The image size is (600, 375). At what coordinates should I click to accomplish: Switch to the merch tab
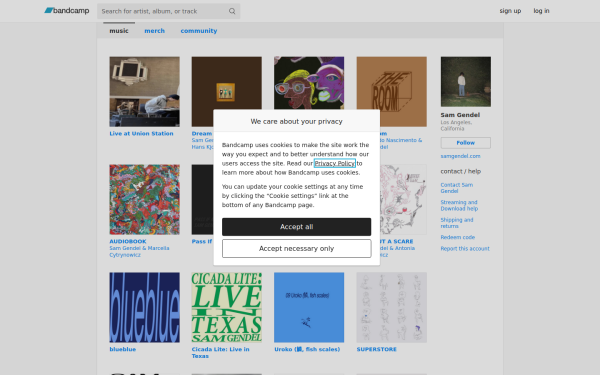[x=155, y=31]
